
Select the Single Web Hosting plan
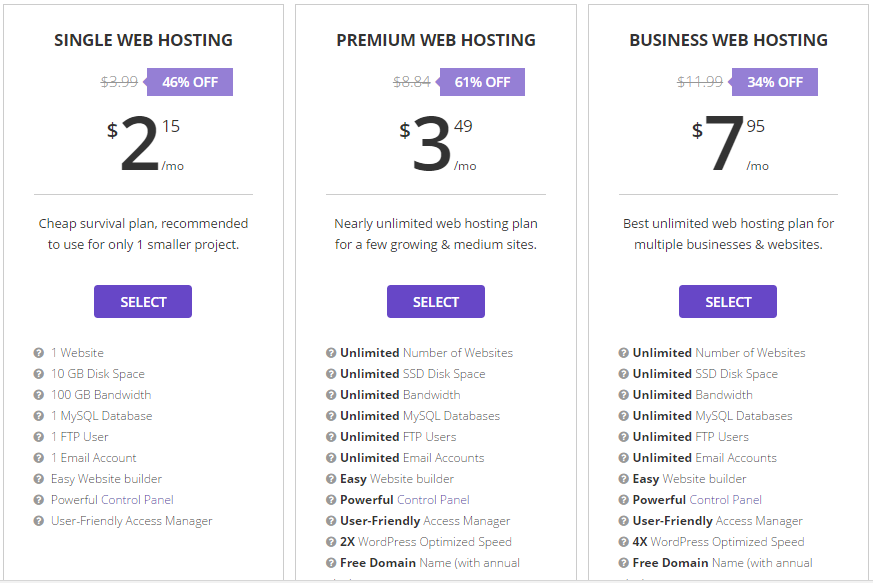143,302
